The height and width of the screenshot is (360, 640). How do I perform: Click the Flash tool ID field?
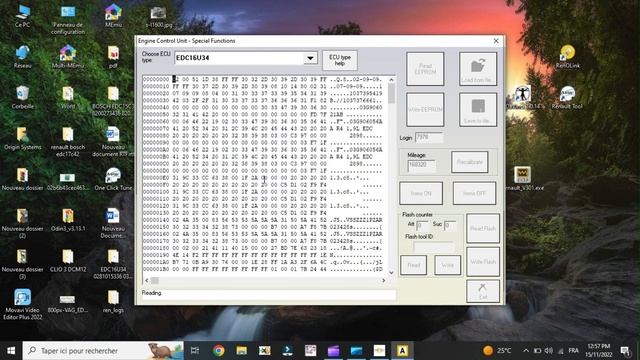pos(433,247)
